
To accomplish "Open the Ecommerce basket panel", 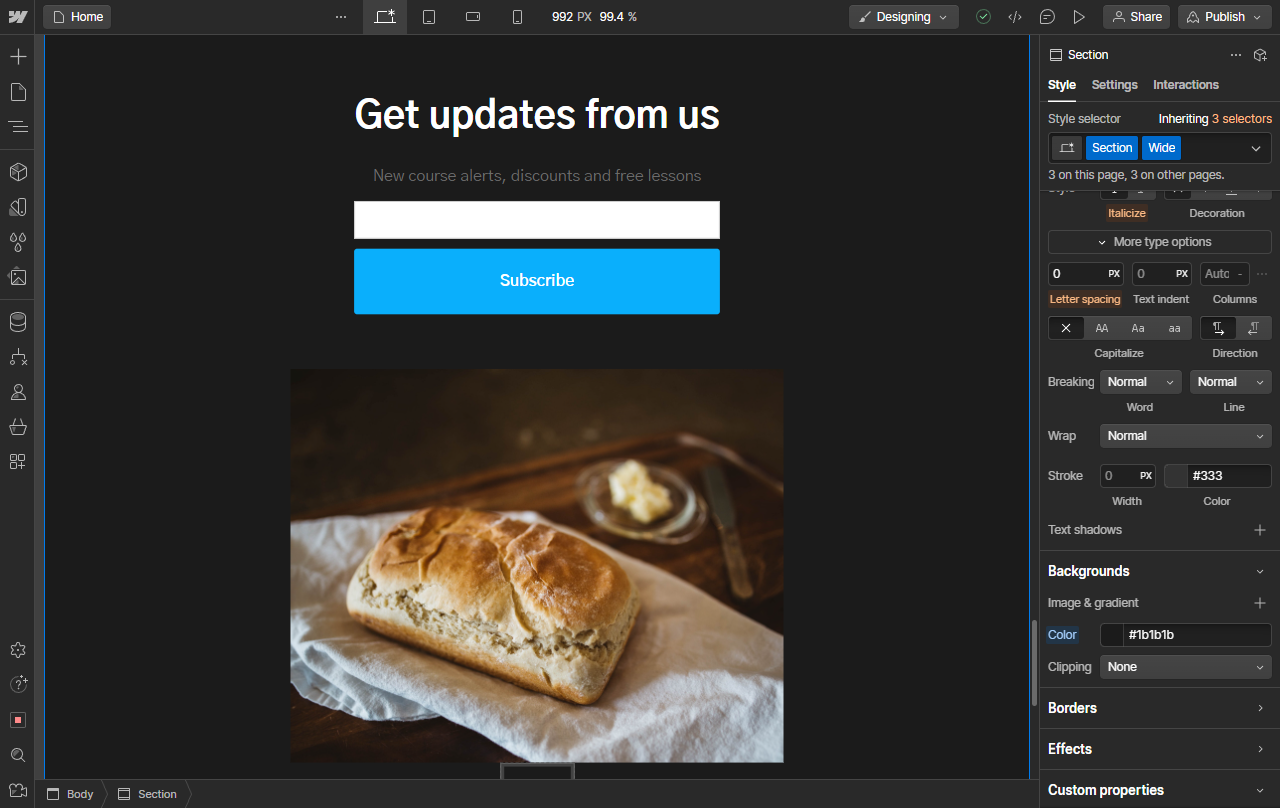I will (18, 427).
